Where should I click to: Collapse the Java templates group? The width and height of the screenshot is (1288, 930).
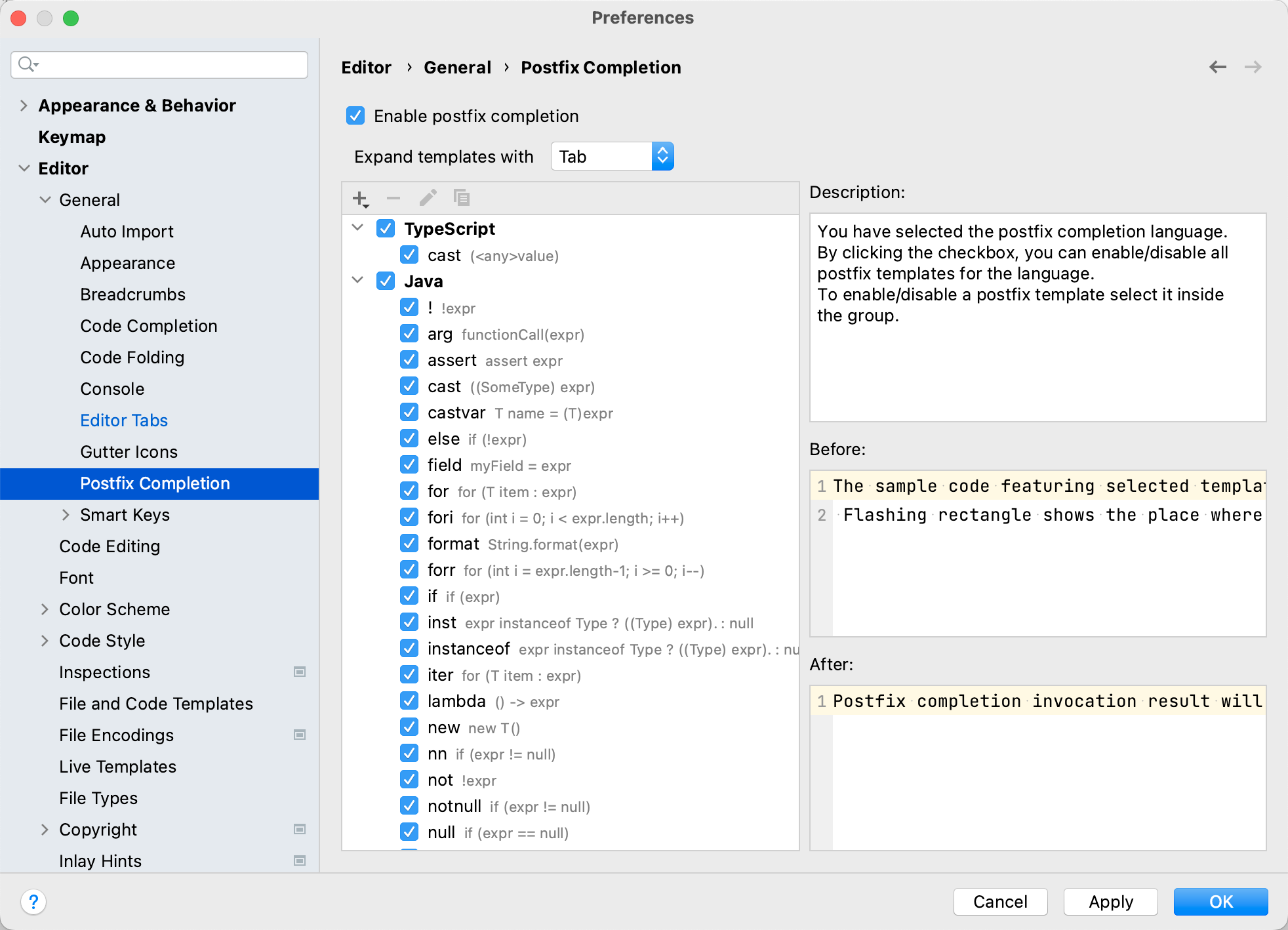[357, 281]
